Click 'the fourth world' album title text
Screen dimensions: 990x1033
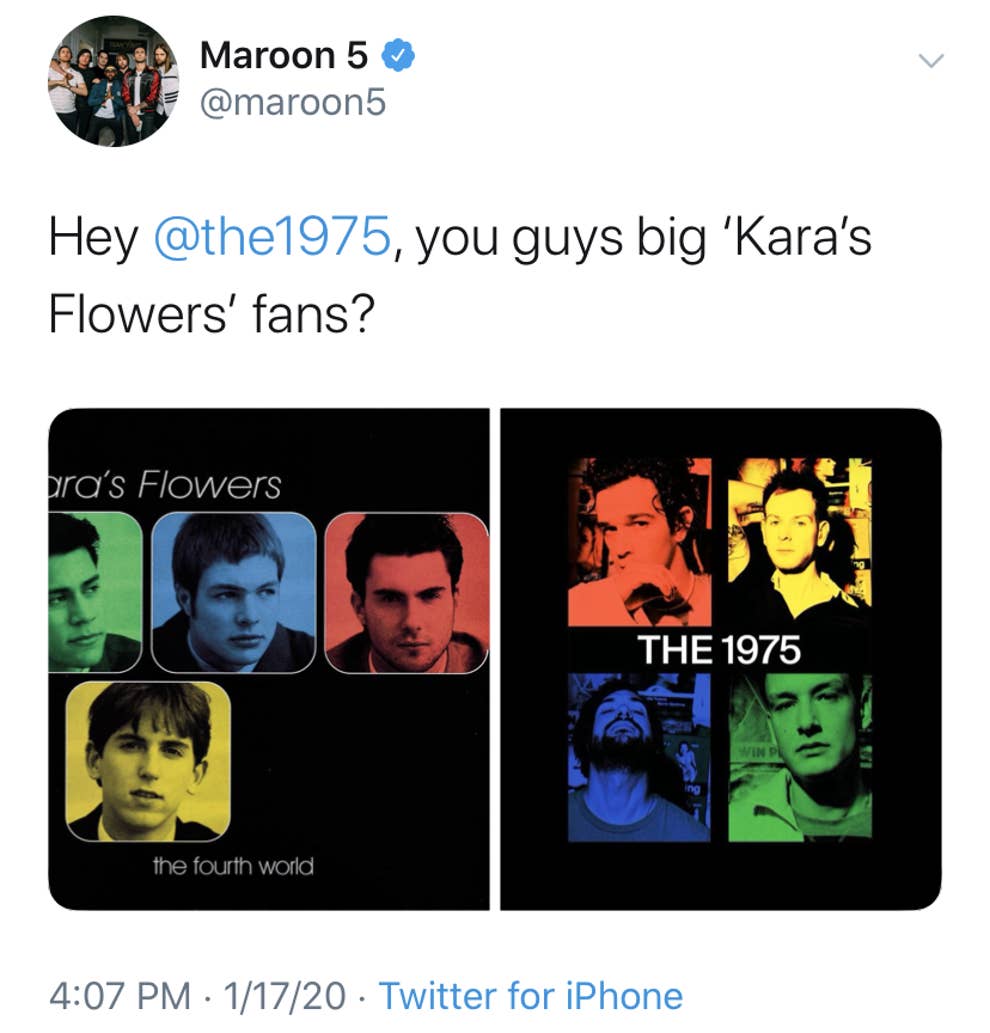(x=233, y=865)
